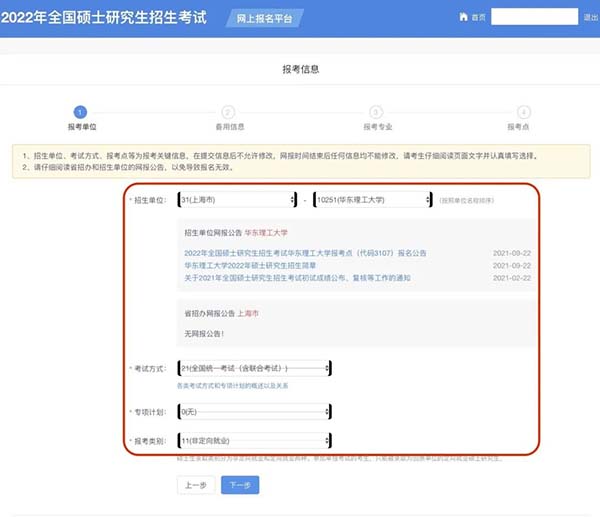Click the 2021-02-22 date
Screen dimensions: 600x517
tap(512, 278)
